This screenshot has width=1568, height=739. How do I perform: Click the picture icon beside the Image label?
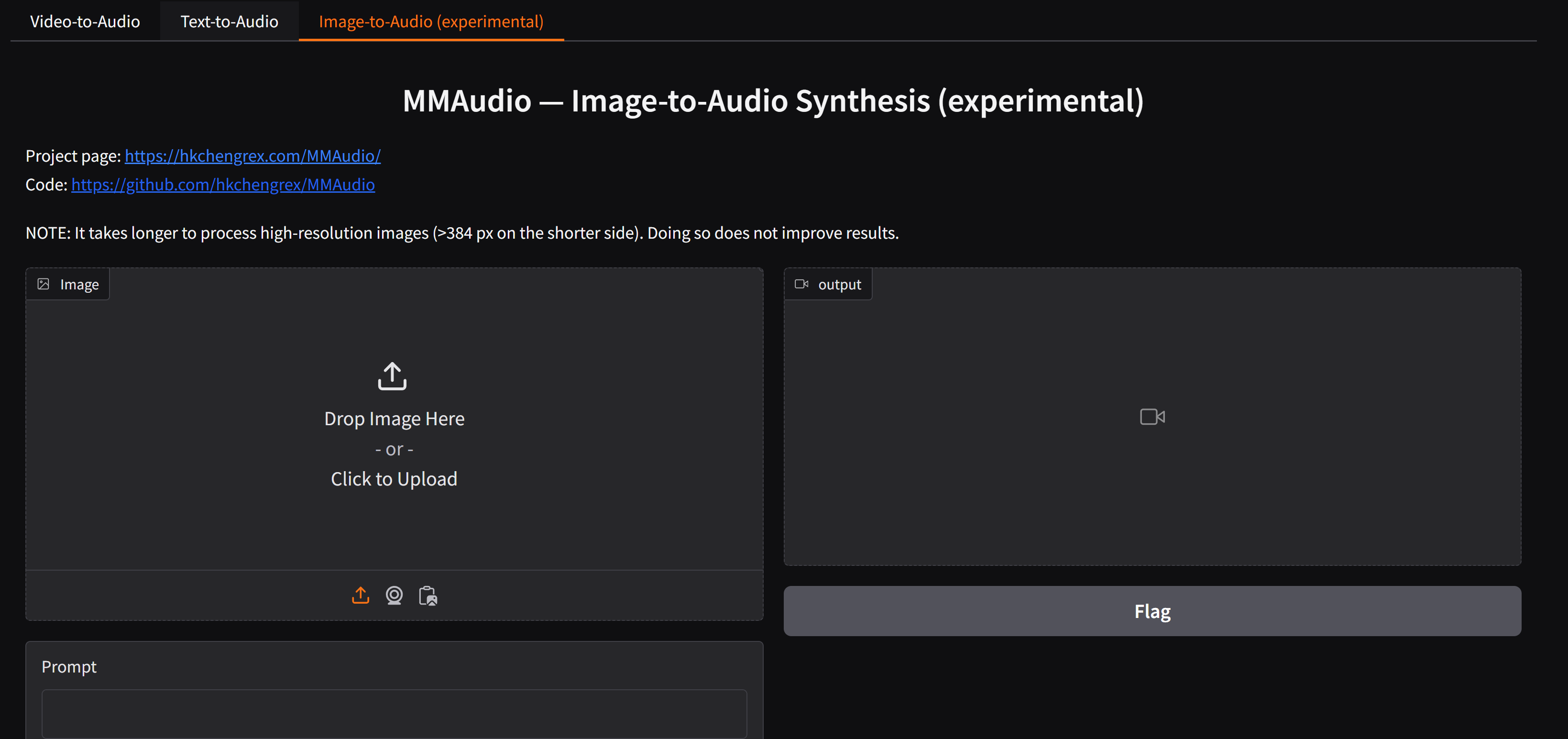coord(43,284)
